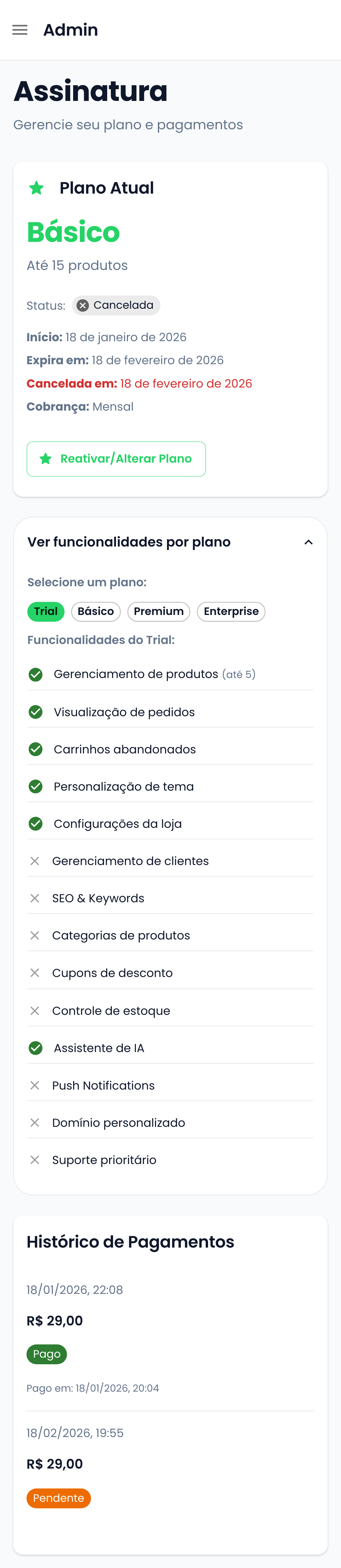Click the Pago payment status badge
The width and height of the screenshot is (341, 1568).
click(47, 1354)
